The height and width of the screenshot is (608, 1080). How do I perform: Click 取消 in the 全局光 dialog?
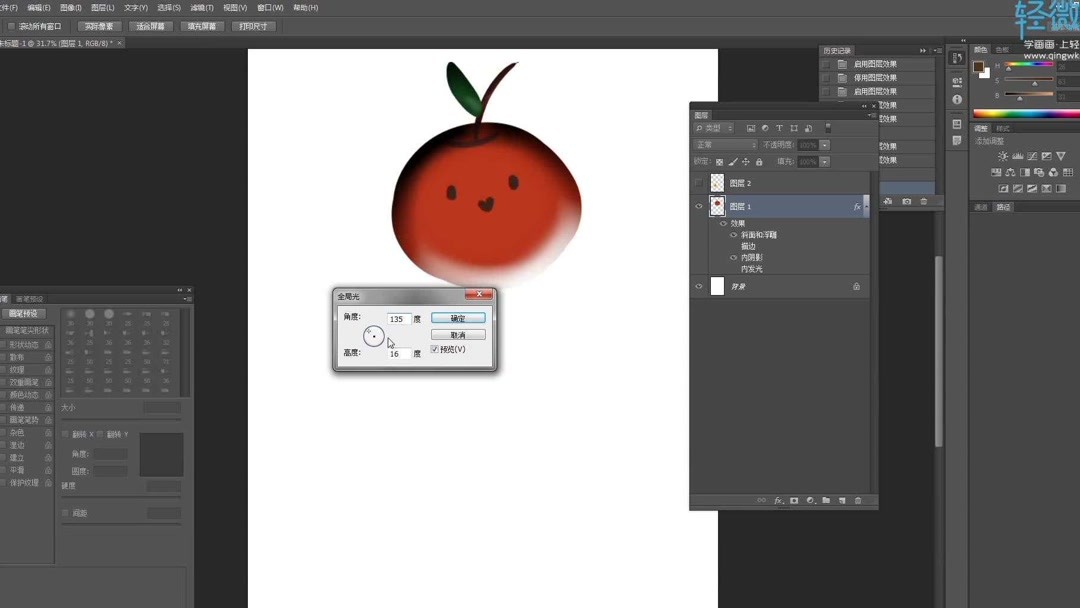click(x=458, y=333)
